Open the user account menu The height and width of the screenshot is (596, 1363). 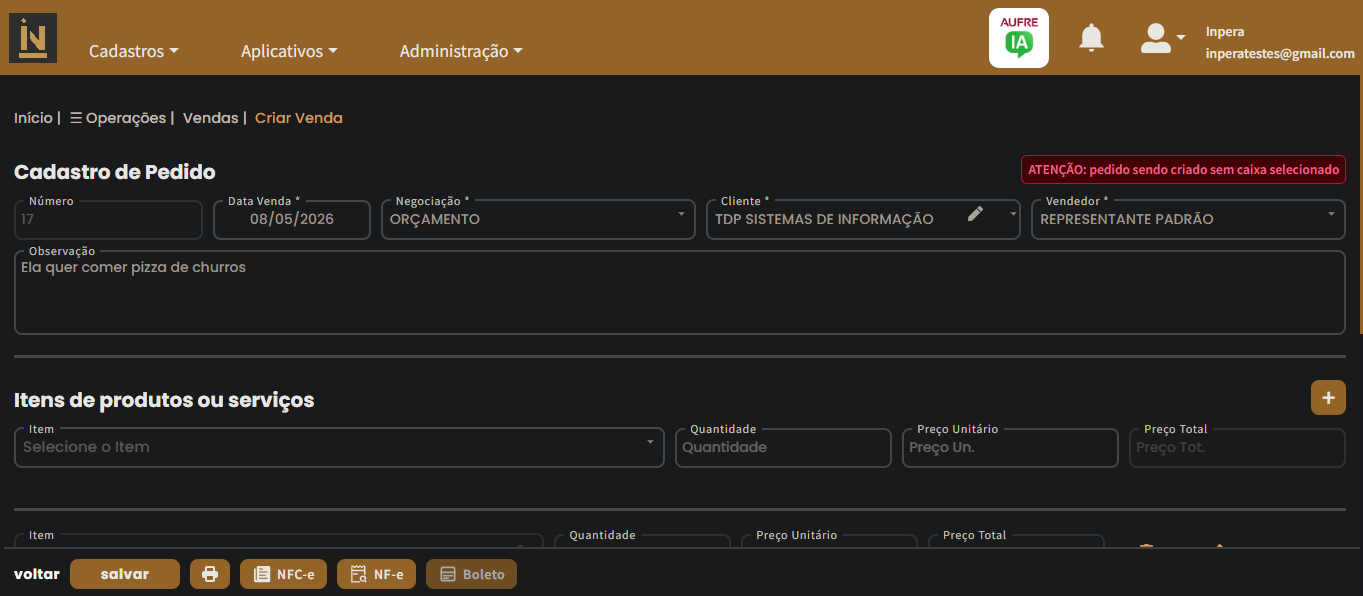(x=1163, y=38)
